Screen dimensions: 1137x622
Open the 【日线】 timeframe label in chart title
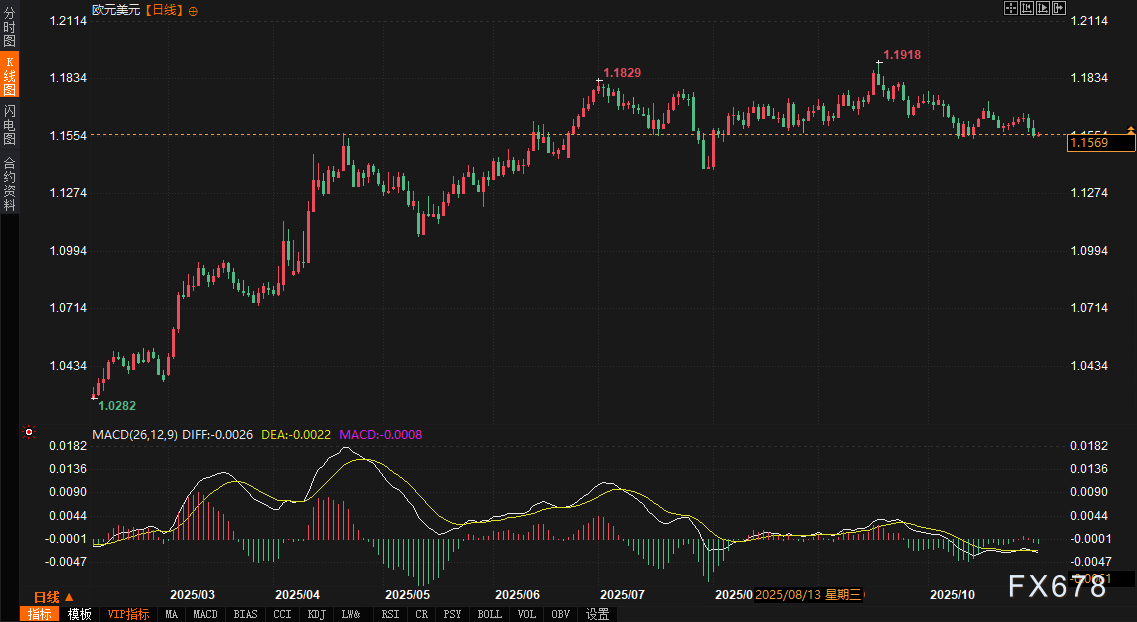coord(164,10)
